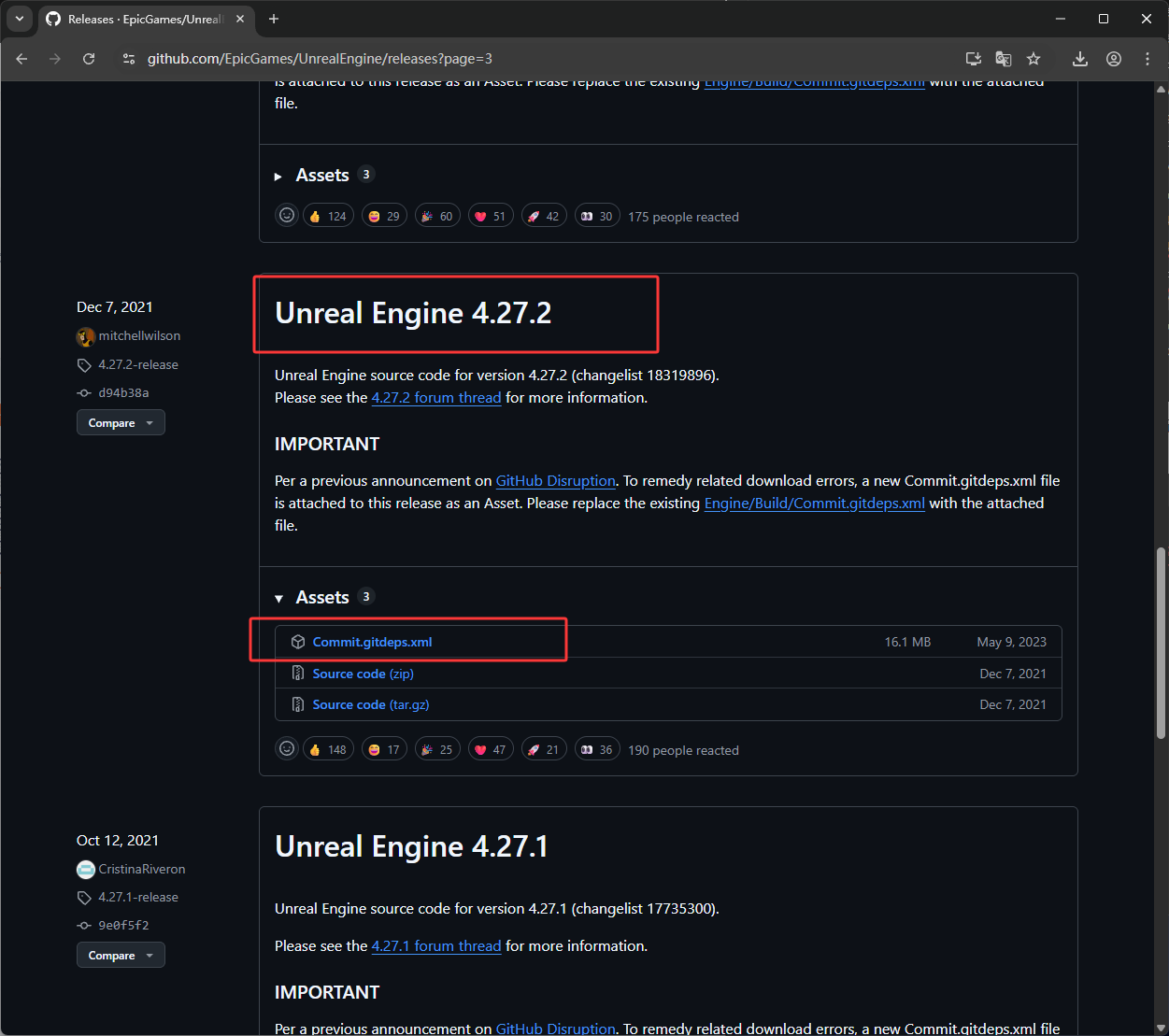The image size is (1169, 1036).
Task: Toggle thumbs up reaction with 124
Action: tap(328, 216)
